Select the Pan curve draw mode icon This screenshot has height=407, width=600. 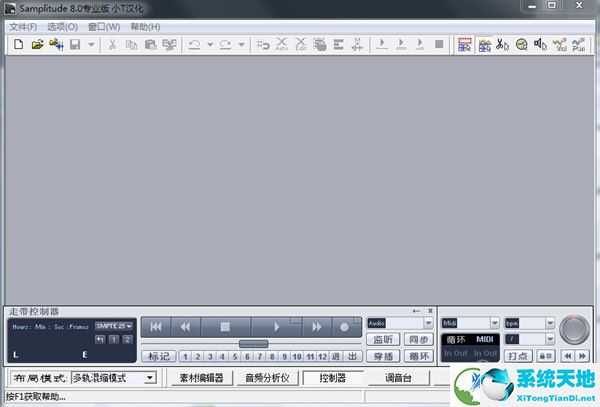point(579,45)
